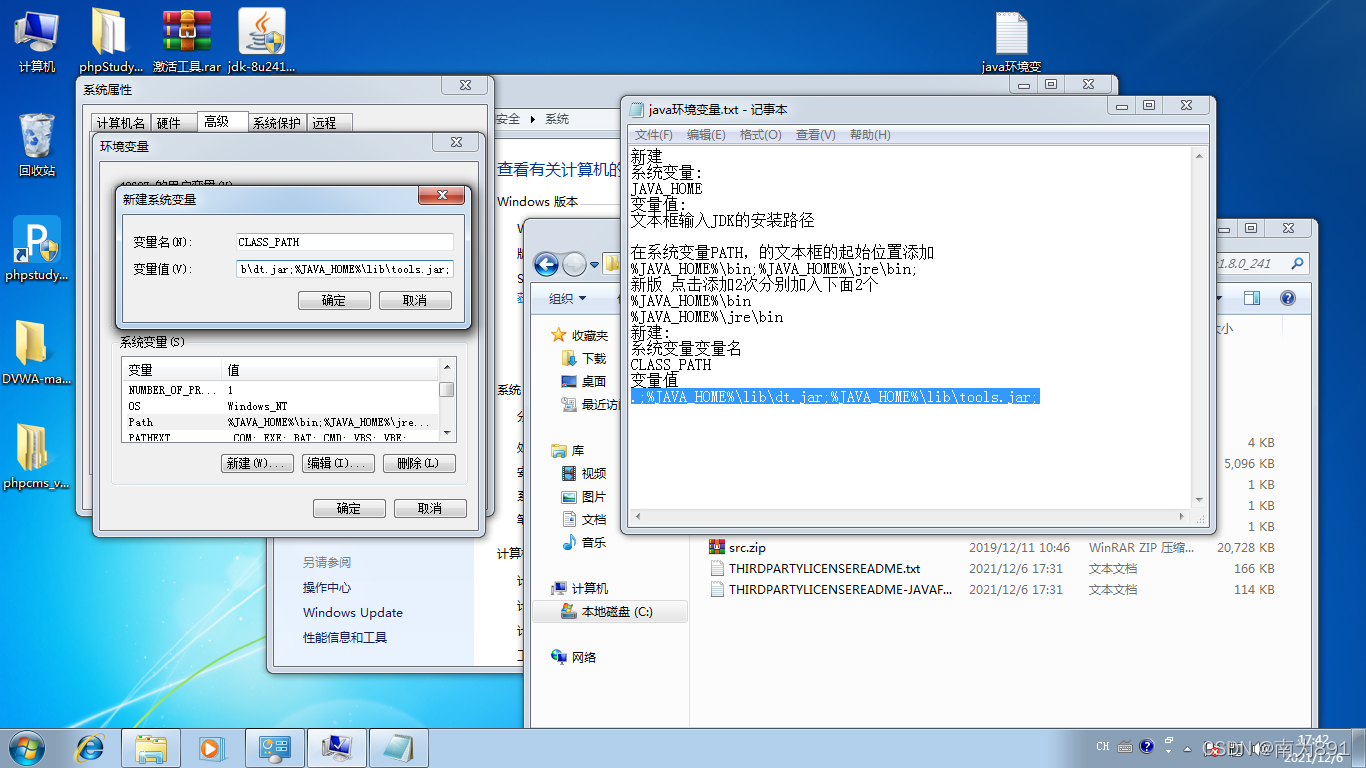Click 取消 in 新建系统变量 dialog
This screenshot has height=768, width=1366.
[415, 300]
